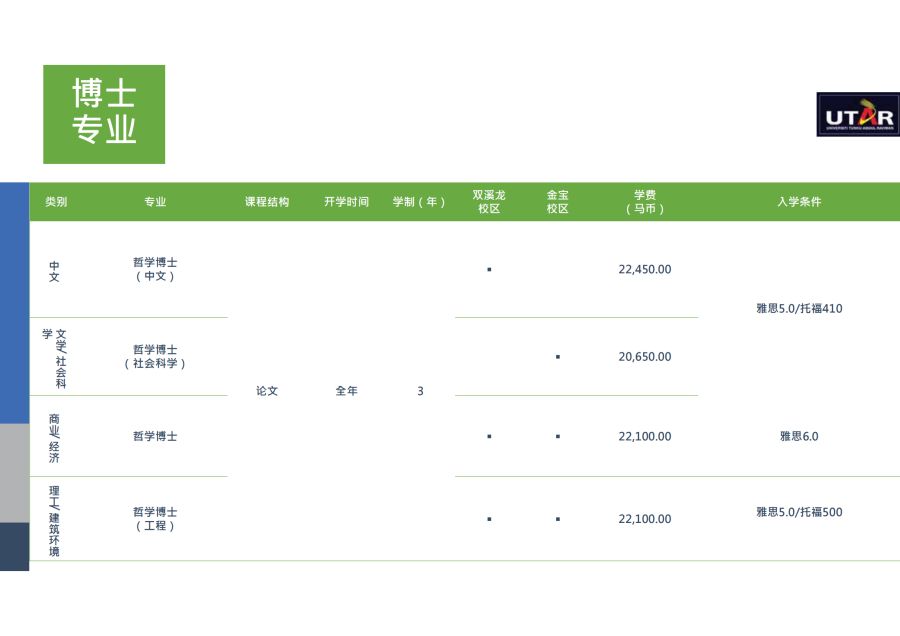
Task: Click the 开学时间 column header
Action: [346, 202]
